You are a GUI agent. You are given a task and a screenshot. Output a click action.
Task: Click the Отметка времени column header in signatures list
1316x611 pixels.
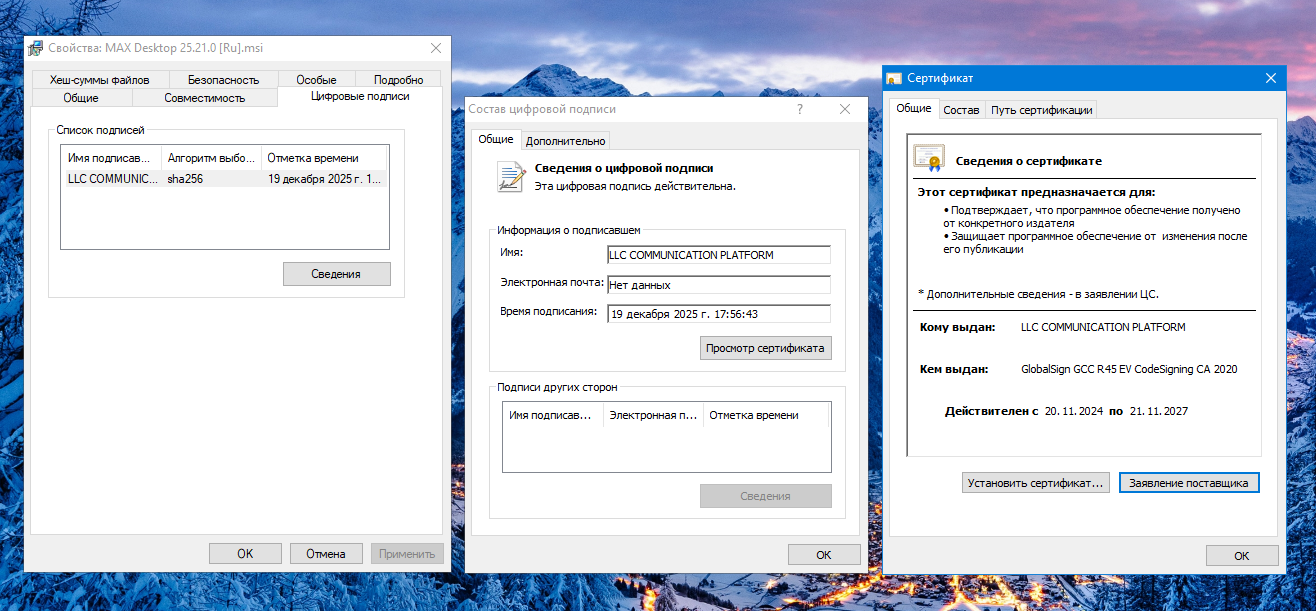324,158
